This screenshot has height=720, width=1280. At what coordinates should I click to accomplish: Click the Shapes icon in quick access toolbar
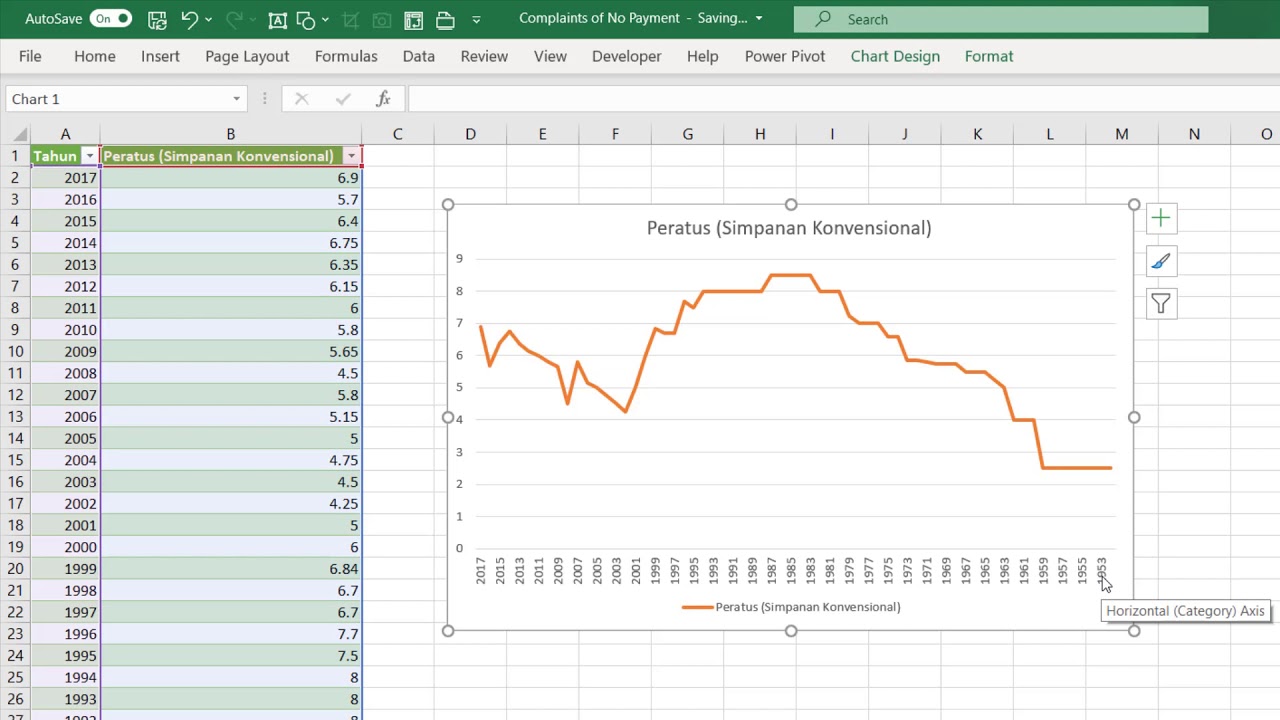pyautogui.click(x=307, y=19)
